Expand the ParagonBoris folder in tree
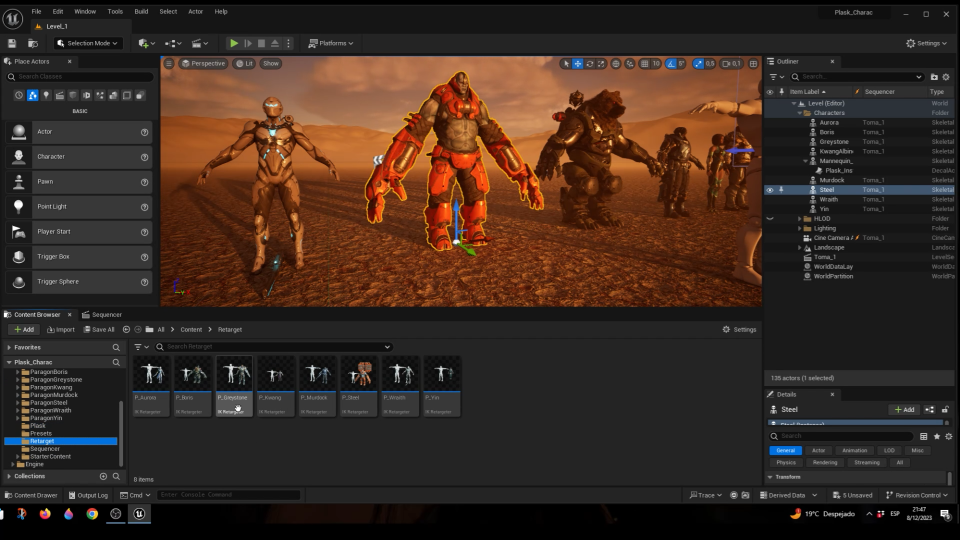 (17, 372)
